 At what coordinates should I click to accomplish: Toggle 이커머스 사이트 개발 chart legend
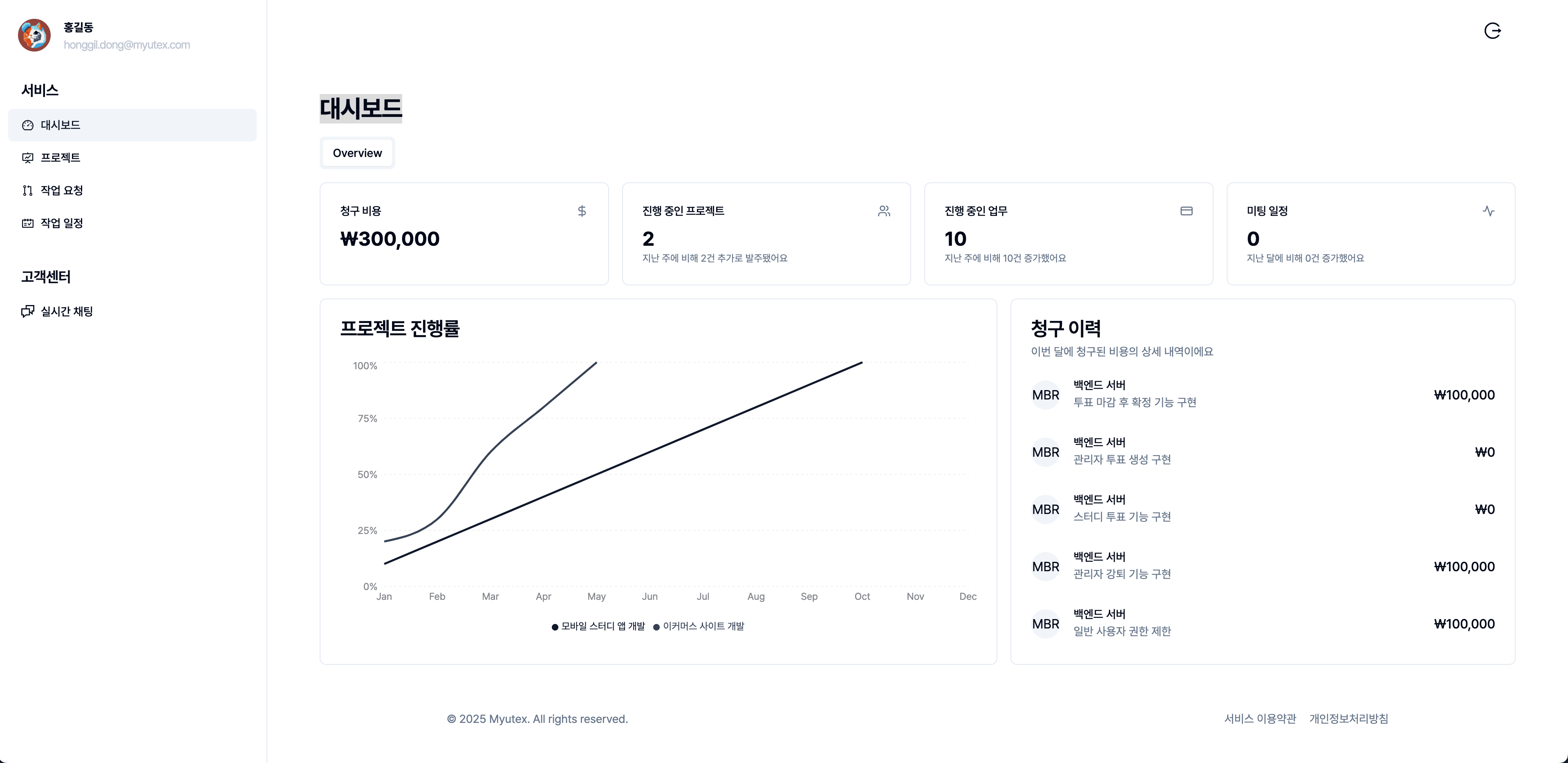(698, 626)
